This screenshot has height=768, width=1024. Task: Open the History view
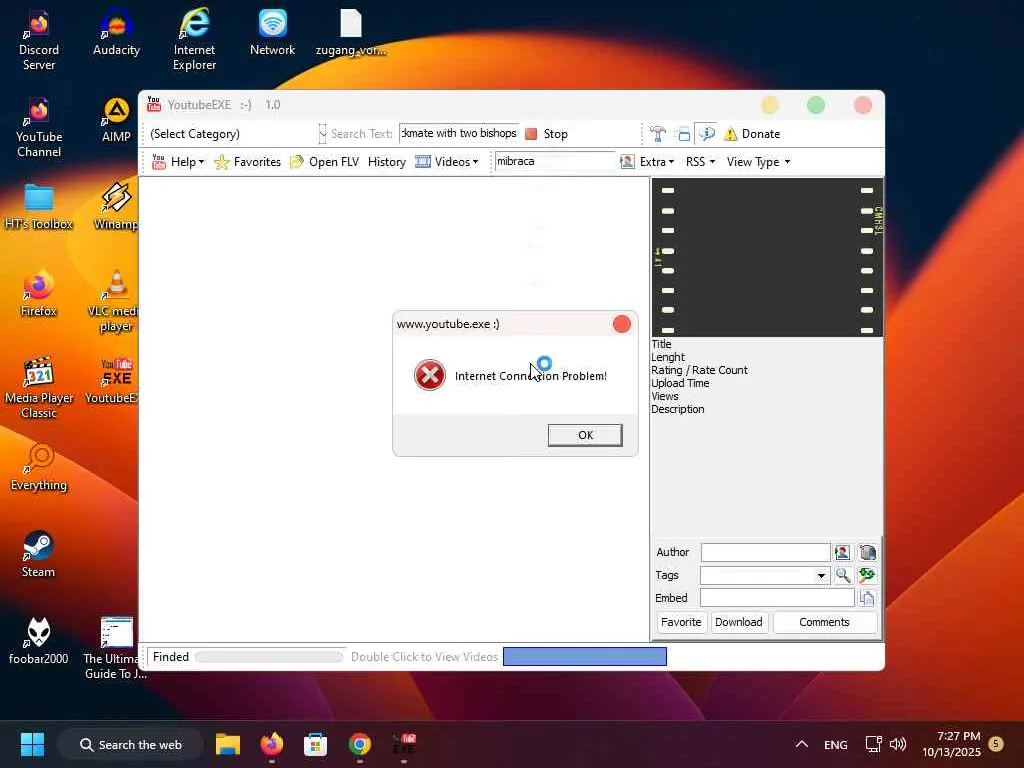(x=387, y=162)
